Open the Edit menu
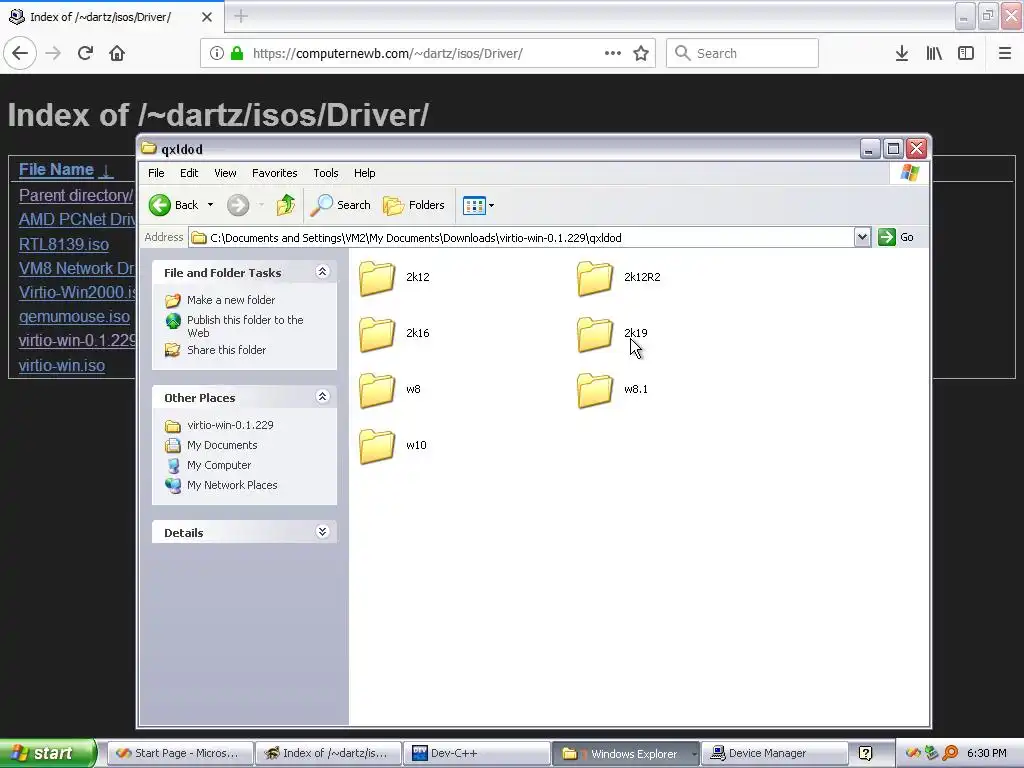1024x768 pixels. tap(189, 173)
